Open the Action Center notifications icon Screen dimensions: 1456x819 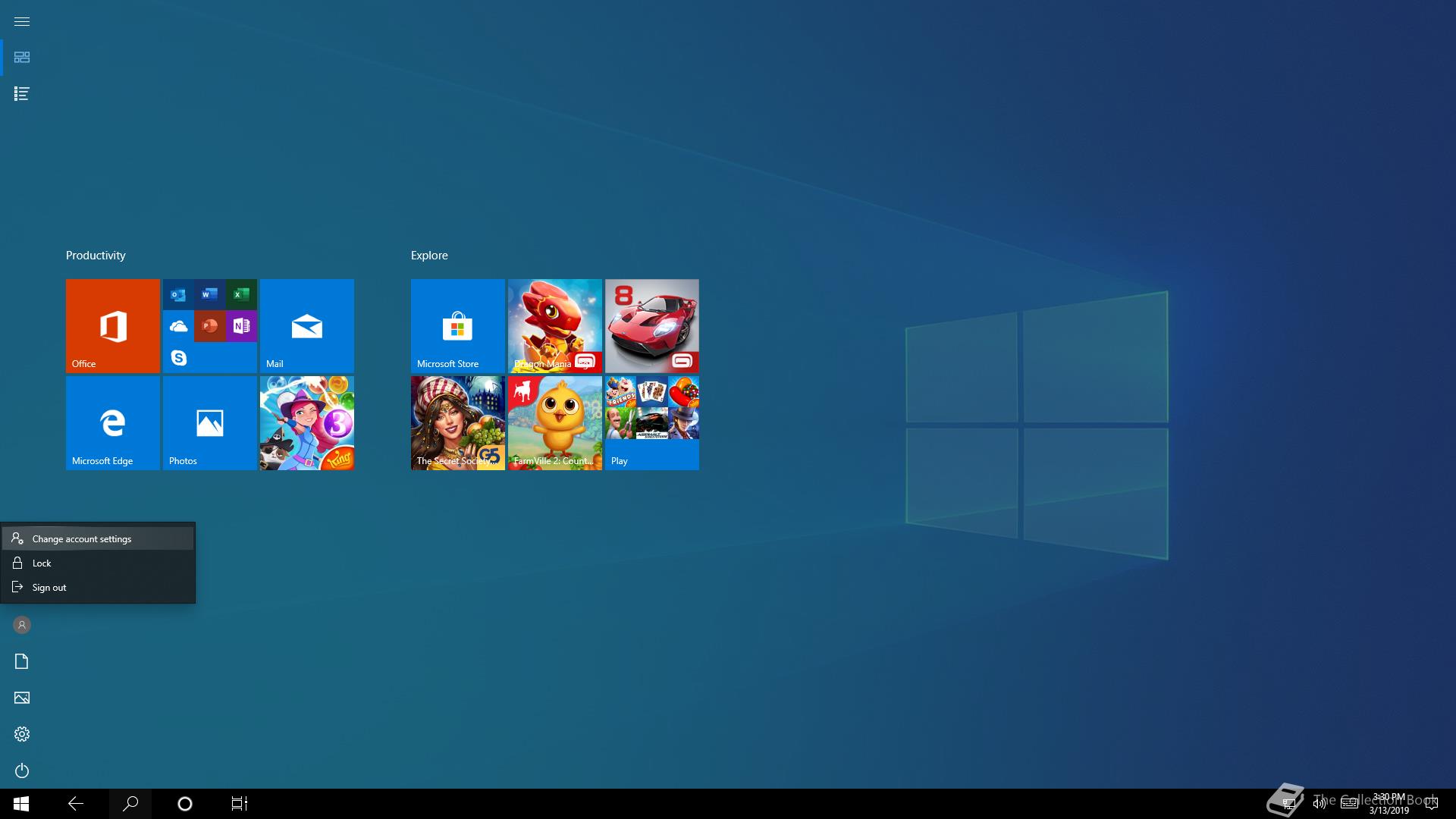[x=1432, y=804]
